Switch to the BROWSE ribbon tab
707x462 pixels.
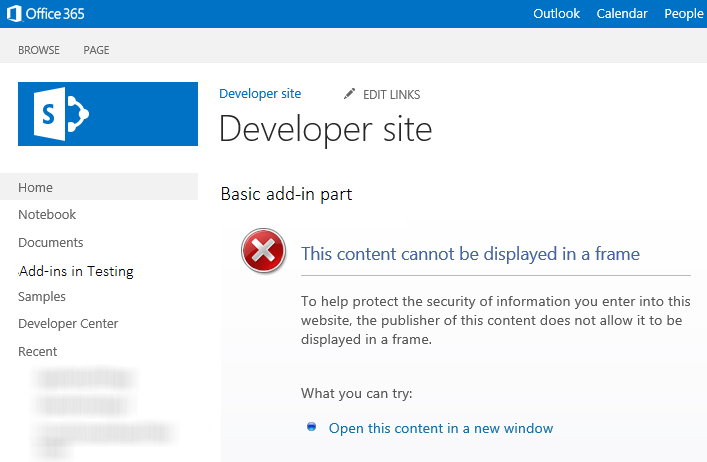(x=39, y=50)
